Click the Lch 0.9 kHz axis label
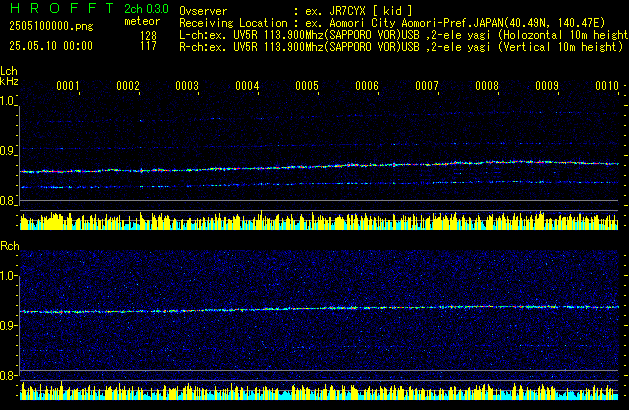 7,151
